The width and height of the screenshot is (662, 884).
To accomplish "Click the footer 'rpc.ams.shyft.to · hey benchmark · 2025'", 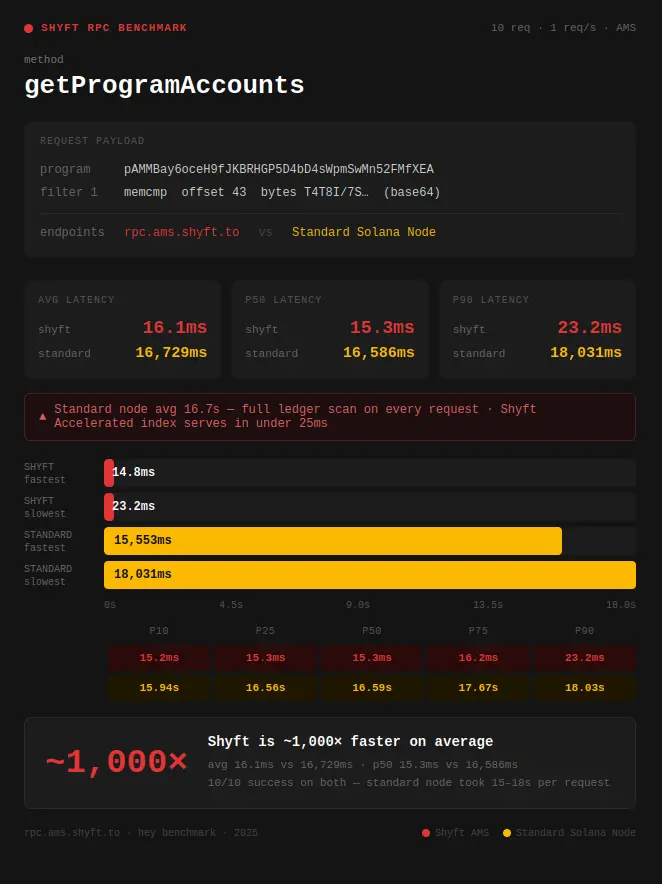I will click(141, 833).
